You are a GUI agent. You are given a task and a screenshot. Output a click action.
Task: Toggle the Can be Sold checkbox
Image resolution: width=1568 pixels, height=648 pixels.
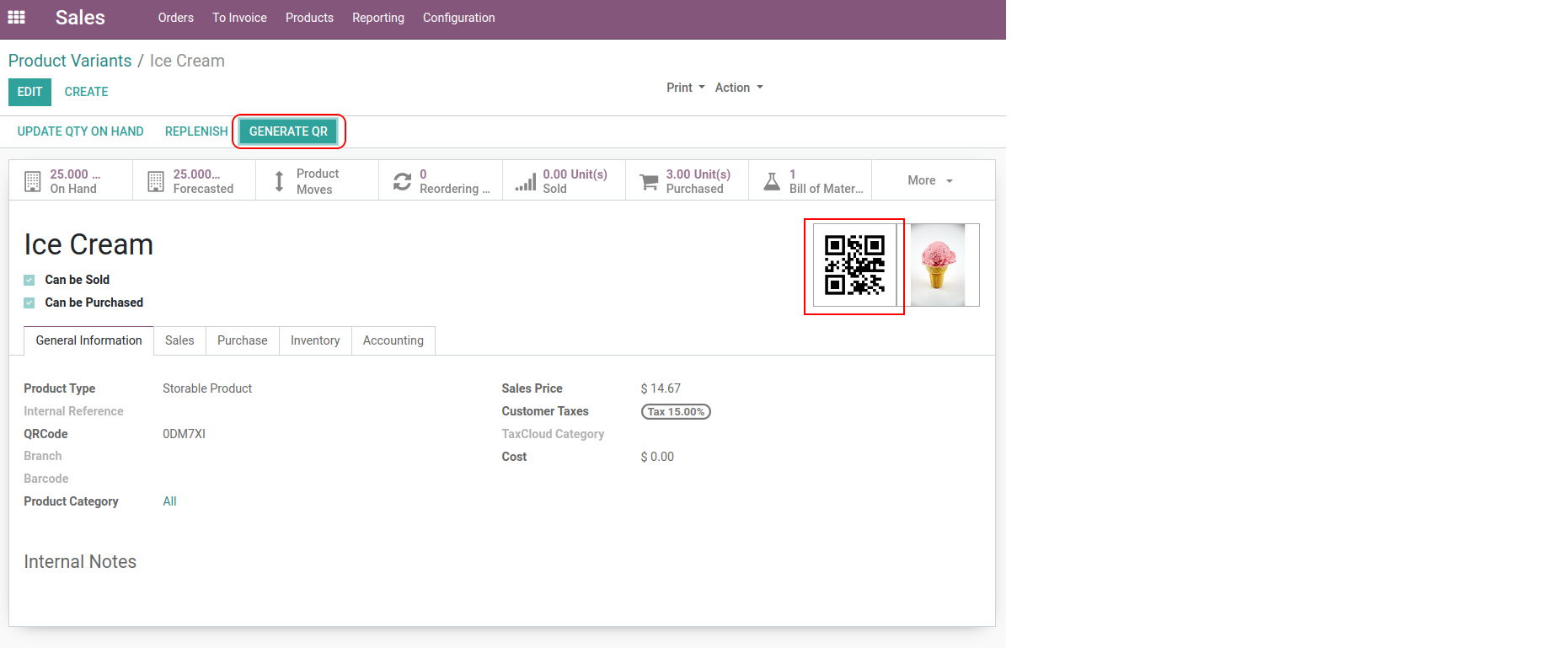pos(29,280)
